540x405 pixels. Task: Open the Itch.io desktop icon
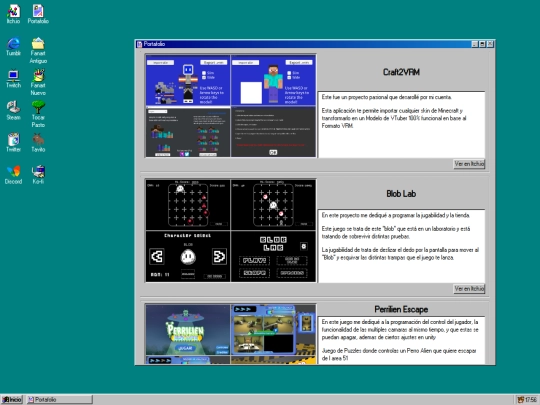tap(13, 14)
